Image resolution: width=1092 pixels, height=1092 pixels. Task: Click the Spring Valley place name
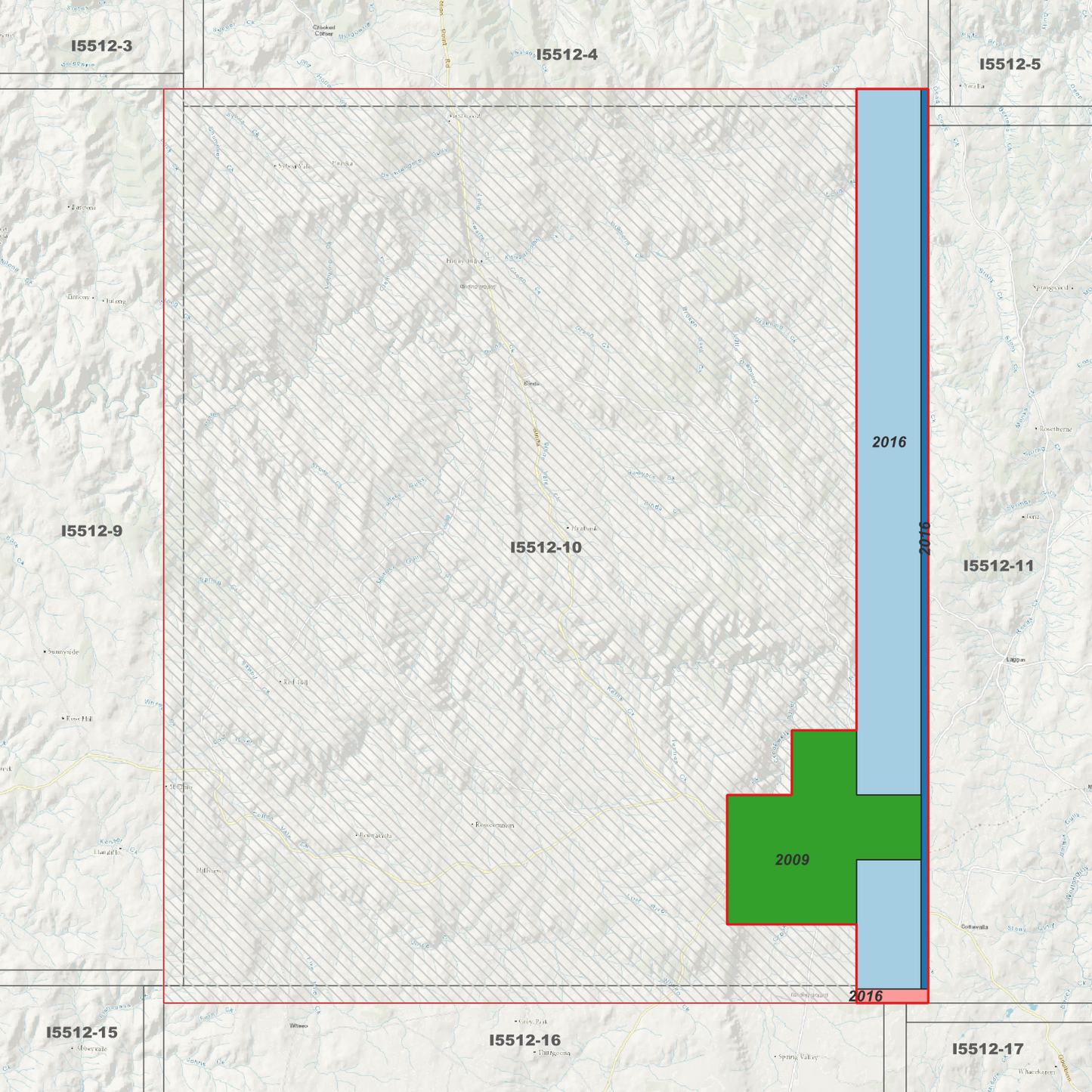(798, 1056)
